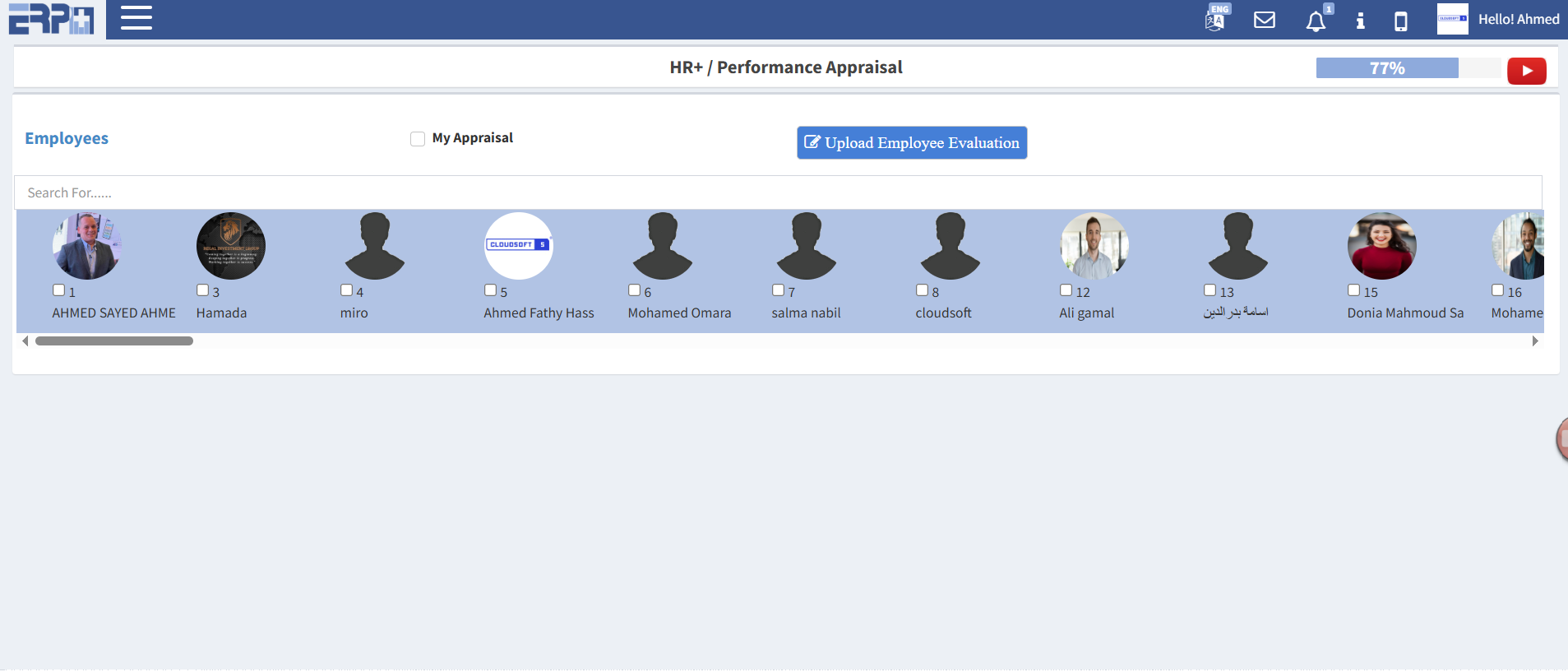The image size is (1568, 672).
Task: Switch language with the ENG translate icon
Action: point(1215,19)
